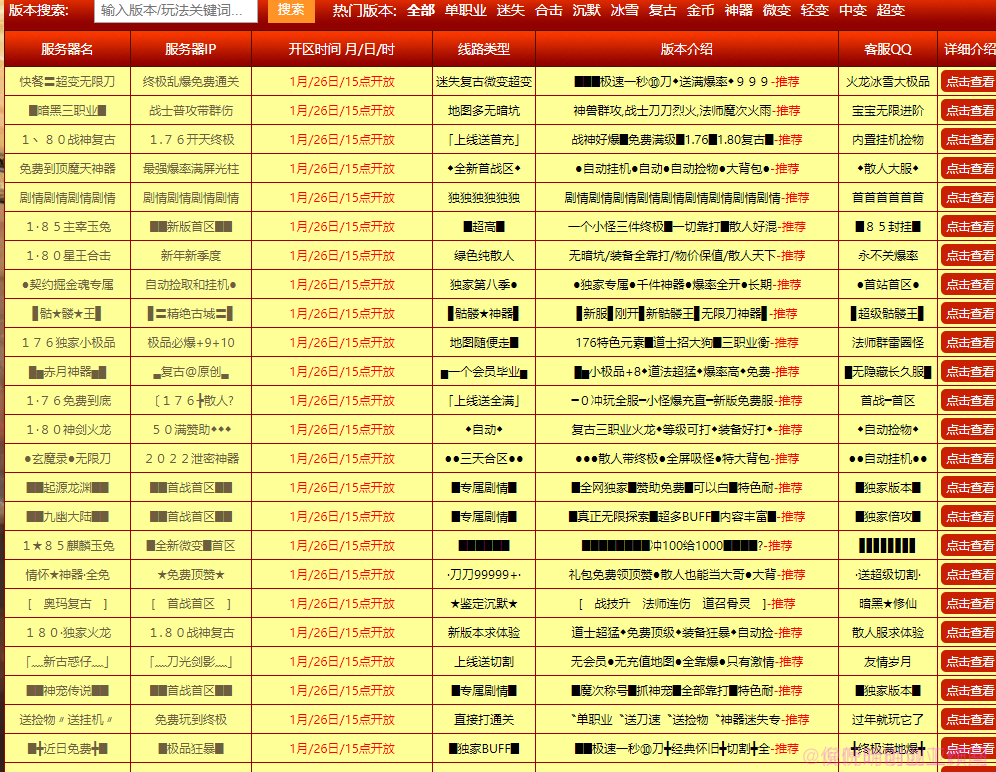Open server name 免费到顶魔天神器
996x772 pixels.
click(x=67, y=168)
